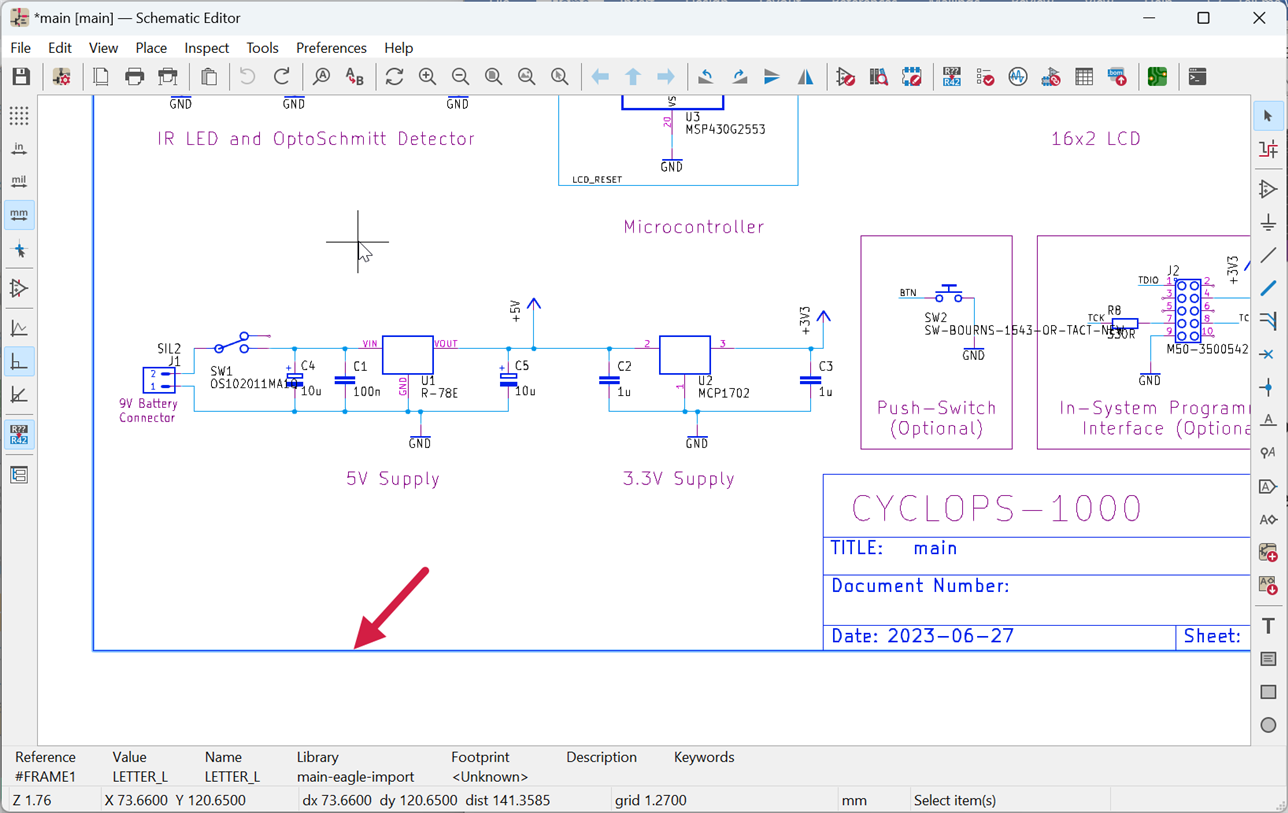Toggle full-window crosshair cursor
Viewport: 1288px width, 813px height.
(x=19, y=250)
